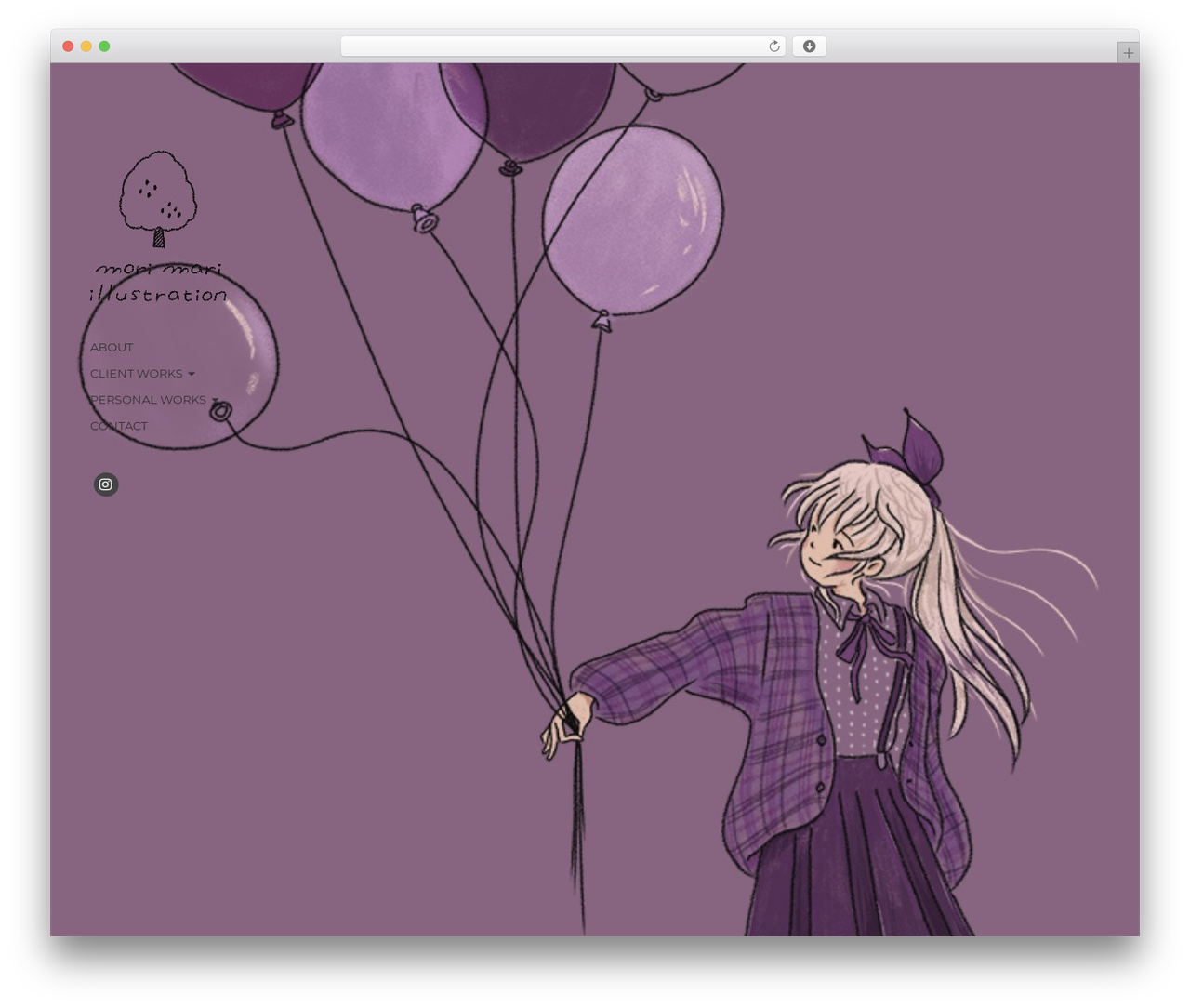Close the browser window with red button
Image resolution: width=1190 pixels, height=1008 pixels.
pyautogui.click(x=68, y=46)
